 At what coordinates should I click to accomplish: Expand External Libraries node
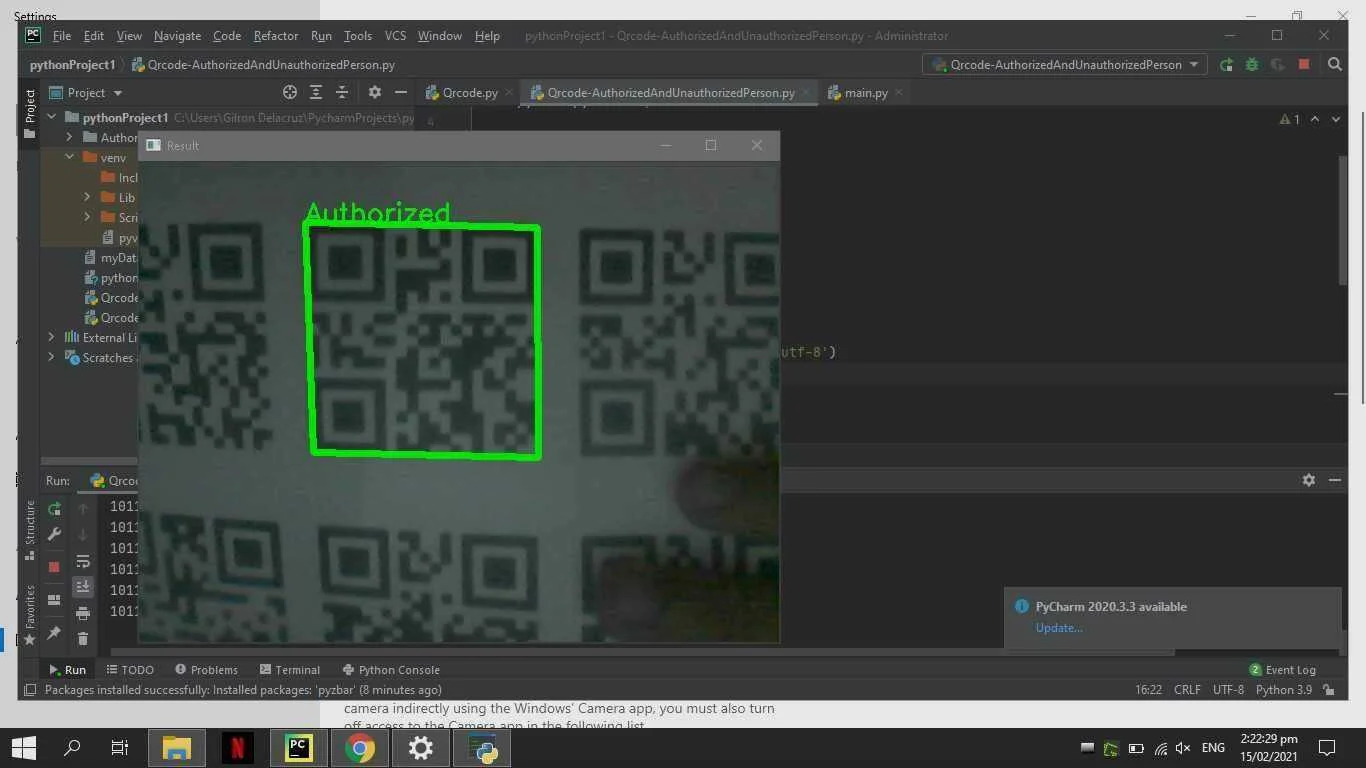(x=52, y=337)
